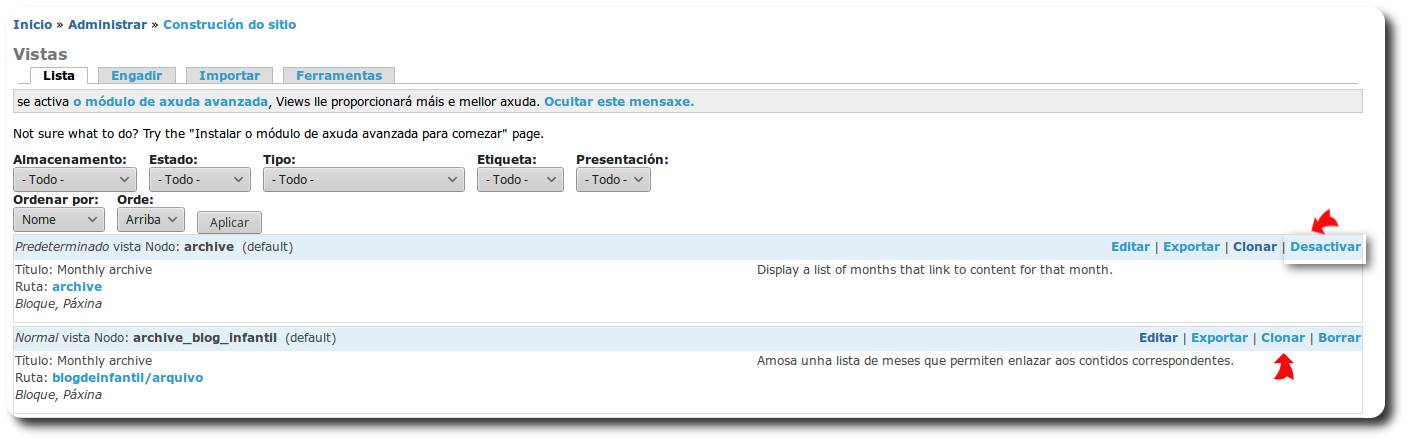Clone the archive_blog_infantil view
This screenshot has width=1408, height=441.
click(x=1283, y=338)
